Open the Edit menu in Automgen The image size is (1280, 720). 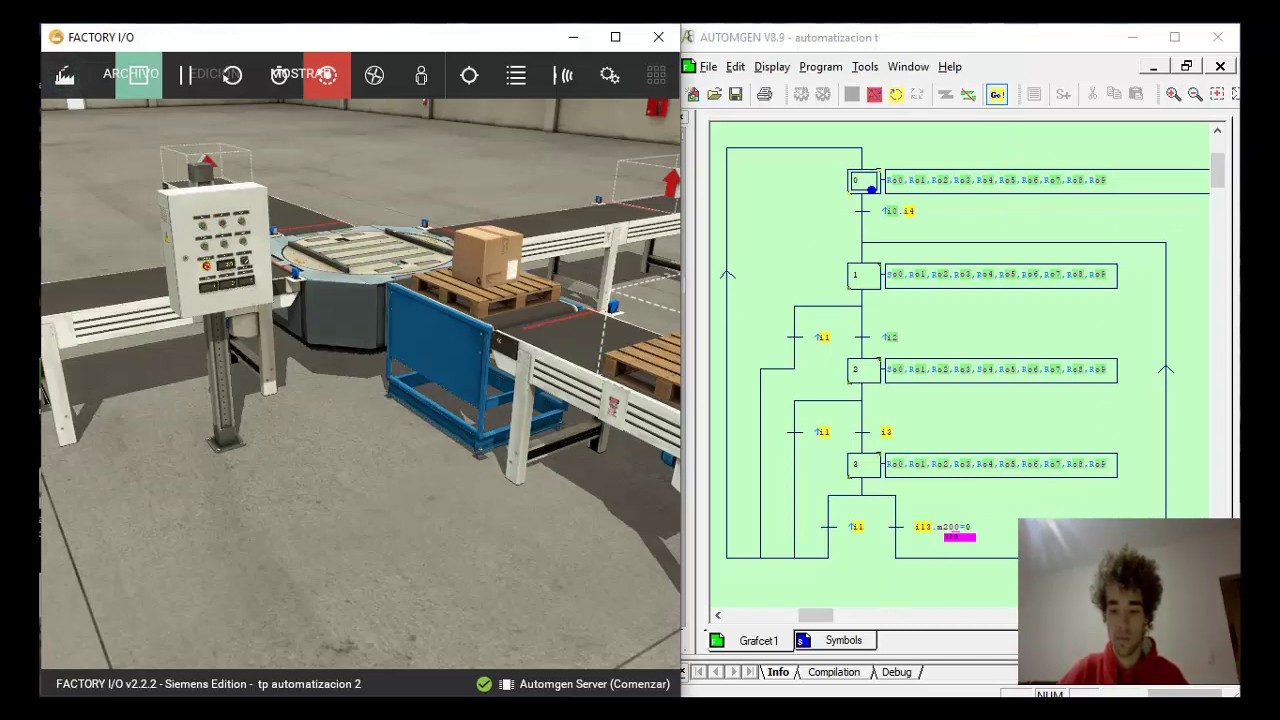(x=735, y=67)
